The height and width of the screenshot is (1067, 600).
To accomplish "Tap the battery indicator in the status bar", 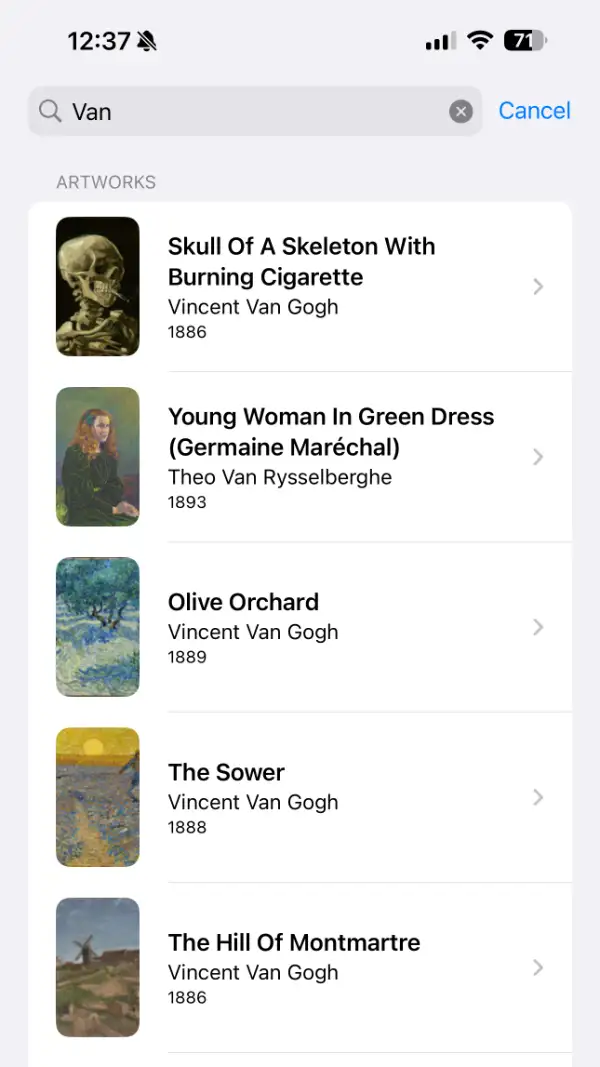I will (525, 41).
